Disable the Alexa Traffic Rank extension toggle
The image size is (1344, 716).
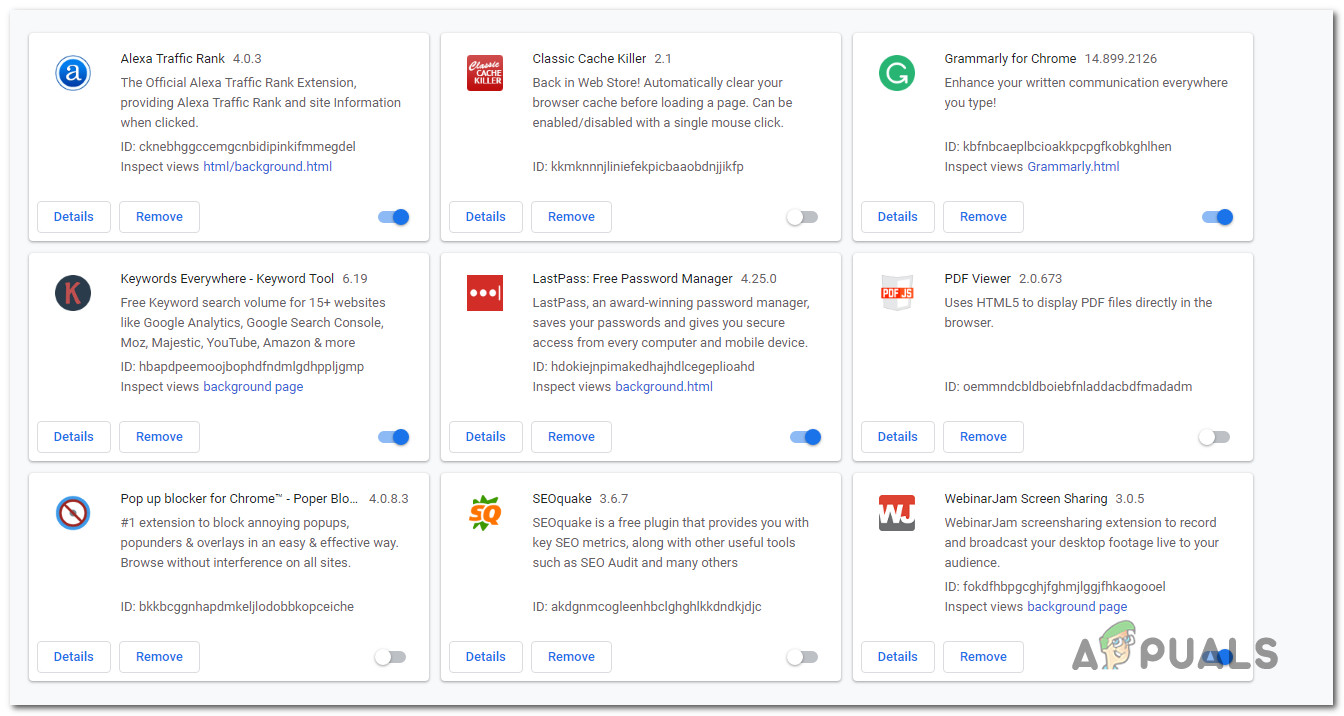click(394, 217)
